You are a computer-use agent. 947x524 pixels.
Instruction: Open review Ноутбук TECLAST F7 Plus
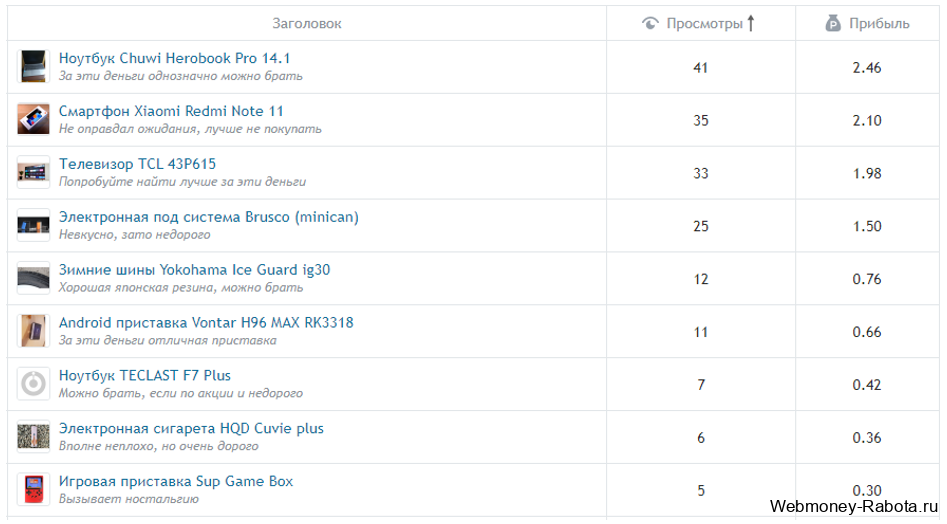(x=145, y=375)
